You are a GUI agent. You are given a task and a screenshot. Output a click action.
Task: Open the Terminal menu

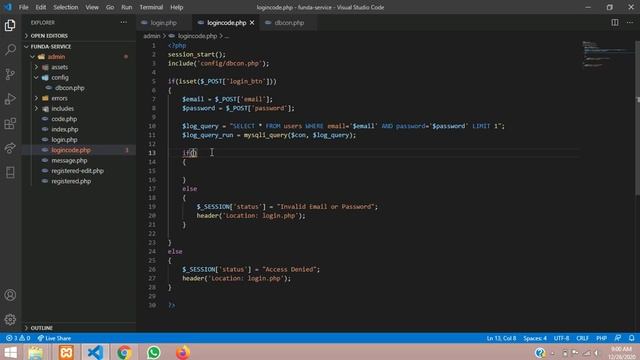click(x=151, y=7)
